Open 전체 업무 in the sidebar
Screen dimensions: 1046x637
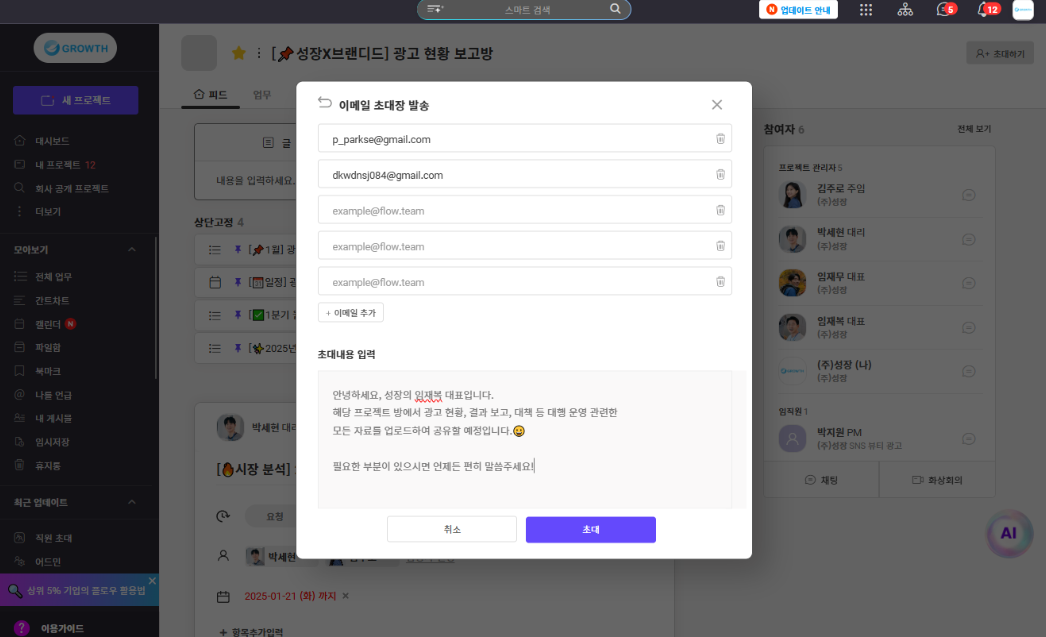click(x=53, y=276)
